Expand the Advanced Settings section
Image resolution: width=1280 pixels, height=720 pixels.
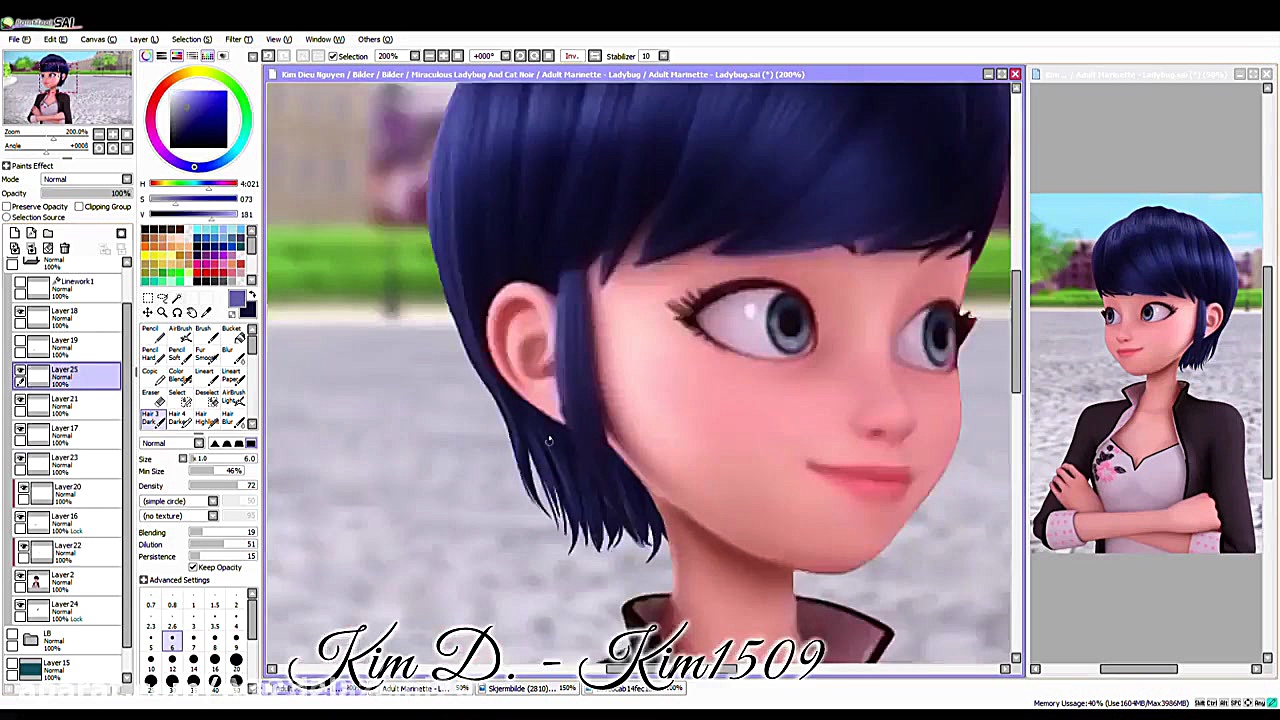[x=144, y=580]
